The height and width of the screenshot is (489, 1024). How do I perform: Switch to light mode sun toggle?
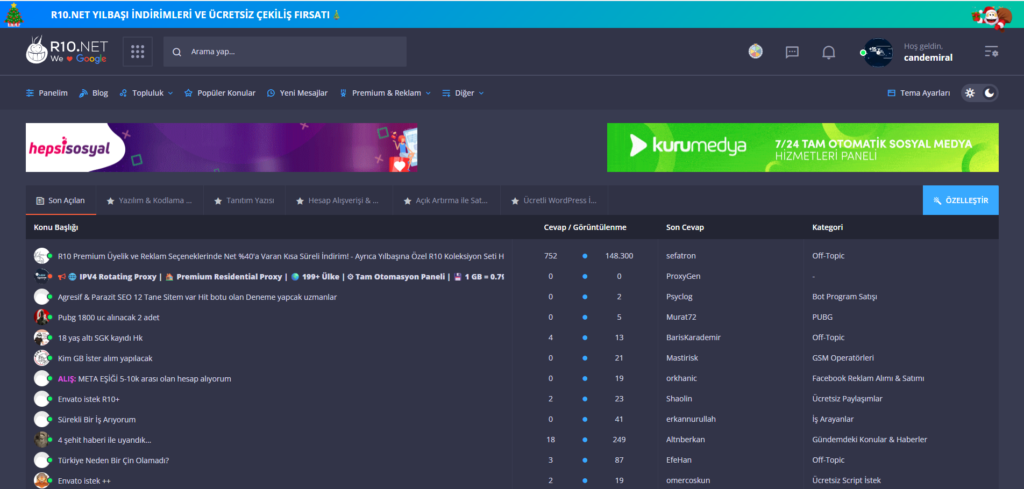pos(969,93)
